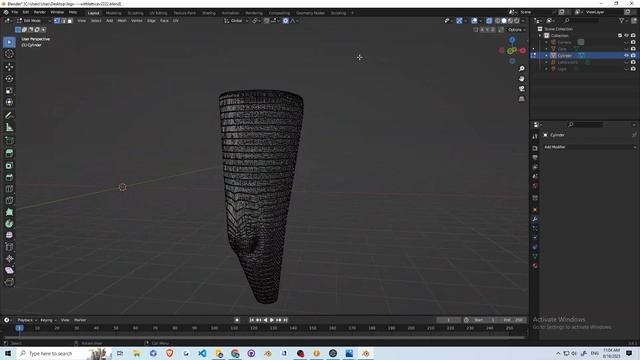Click the blue Z axis gizmo handle

click(512, 40)
